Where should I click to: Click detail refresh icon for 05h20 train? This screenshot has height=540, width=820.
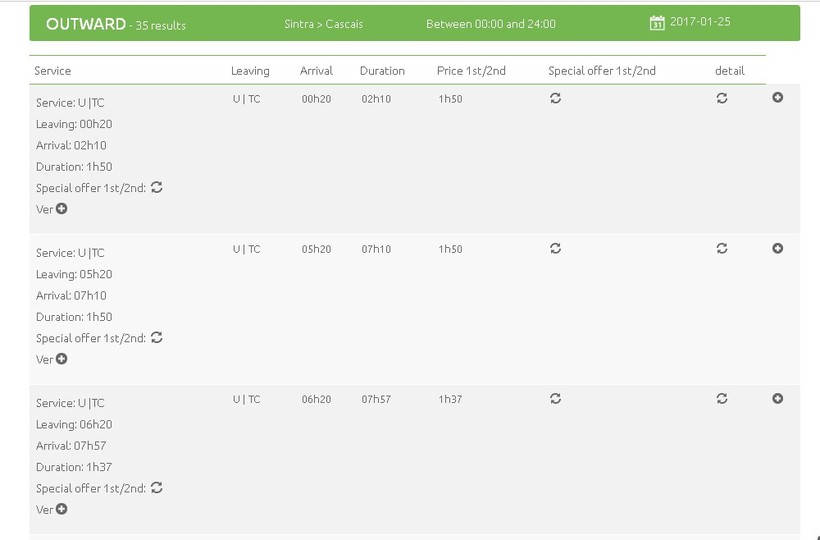tap(722, 249)
